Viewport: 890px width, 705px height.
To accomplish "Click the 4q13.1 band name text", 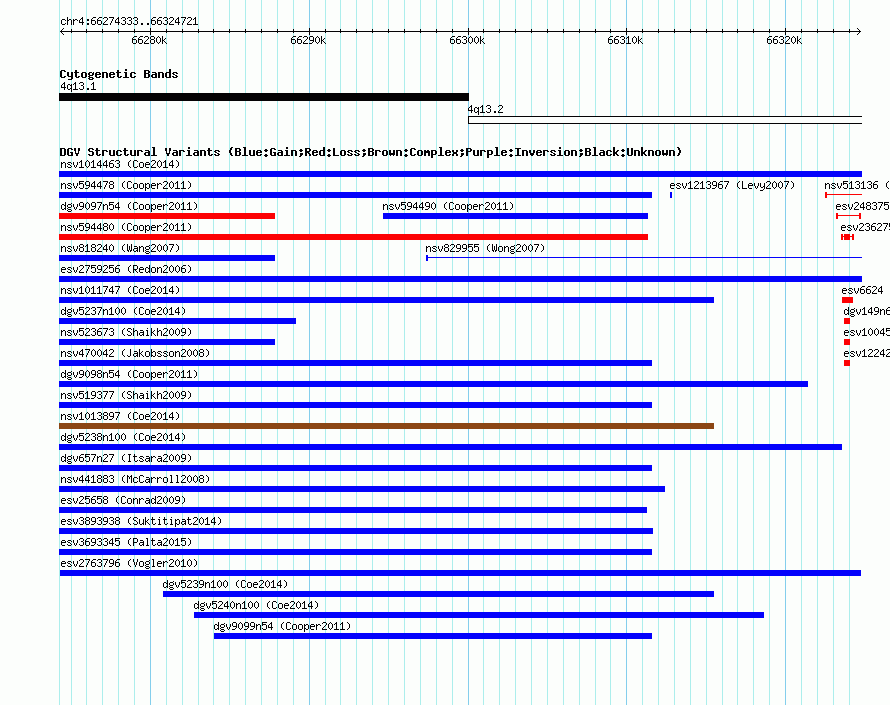I will point(78,86).
